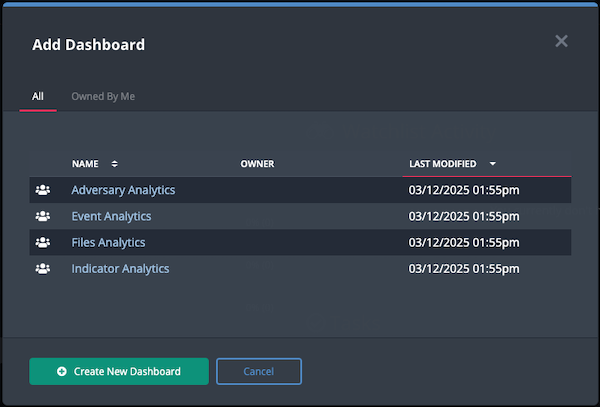
Task: Click Indicator Analytics modified date cell
Action: tap(464, 269)
